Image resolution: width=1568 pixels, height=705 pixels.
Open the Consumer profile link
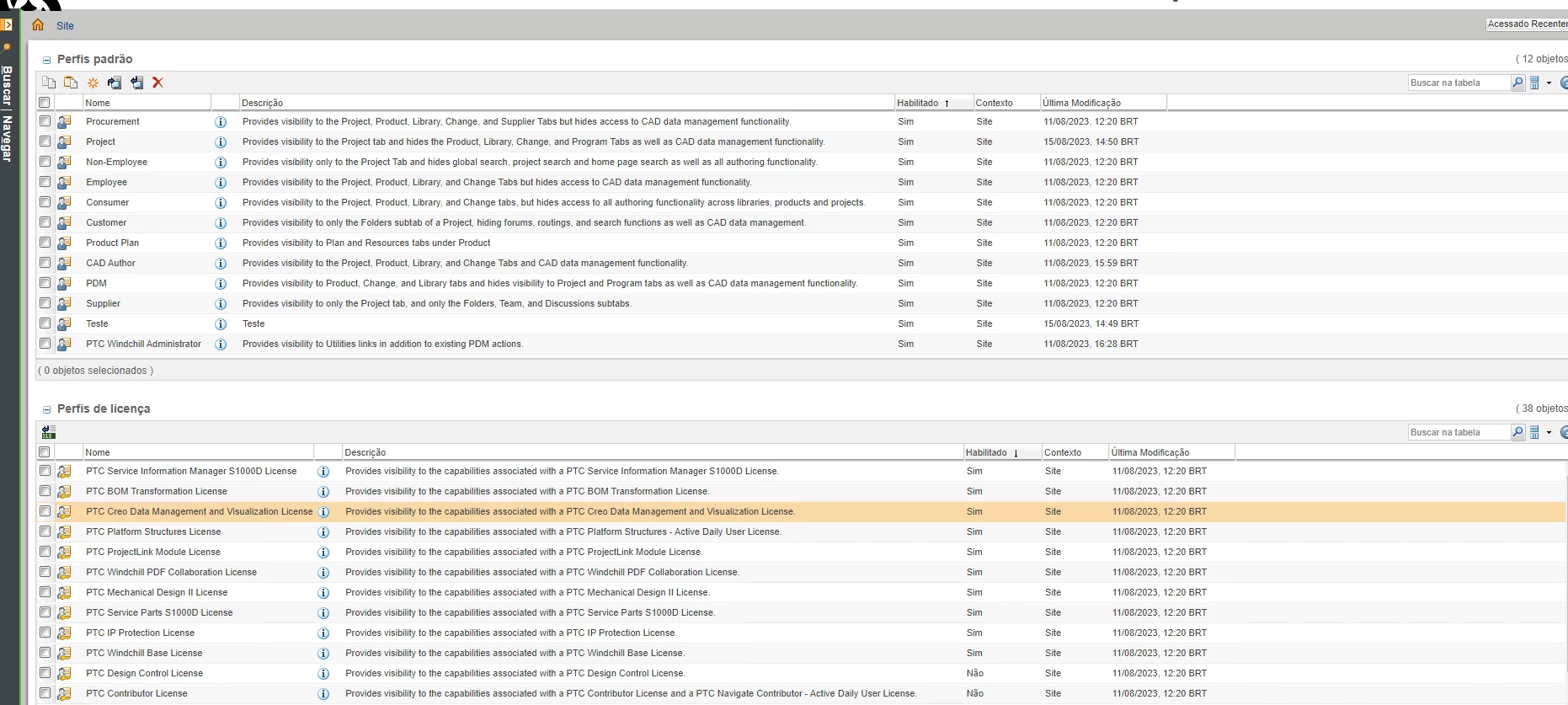[107, 202]
